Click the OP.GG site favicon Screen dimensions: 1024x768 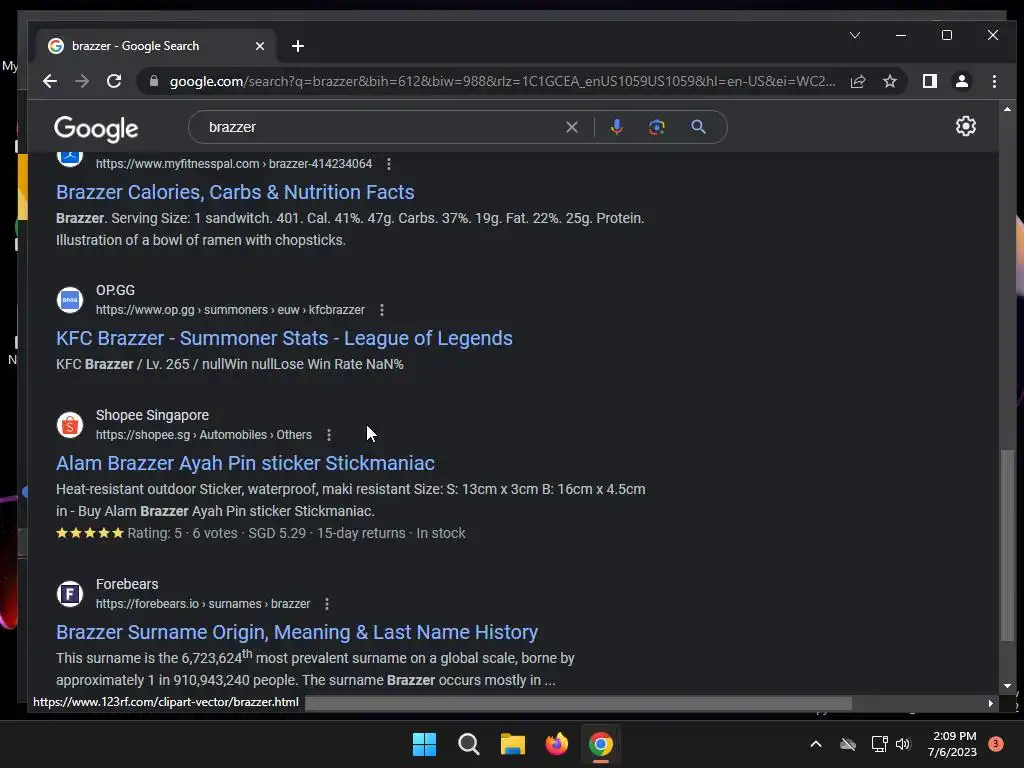pos(70,300)
